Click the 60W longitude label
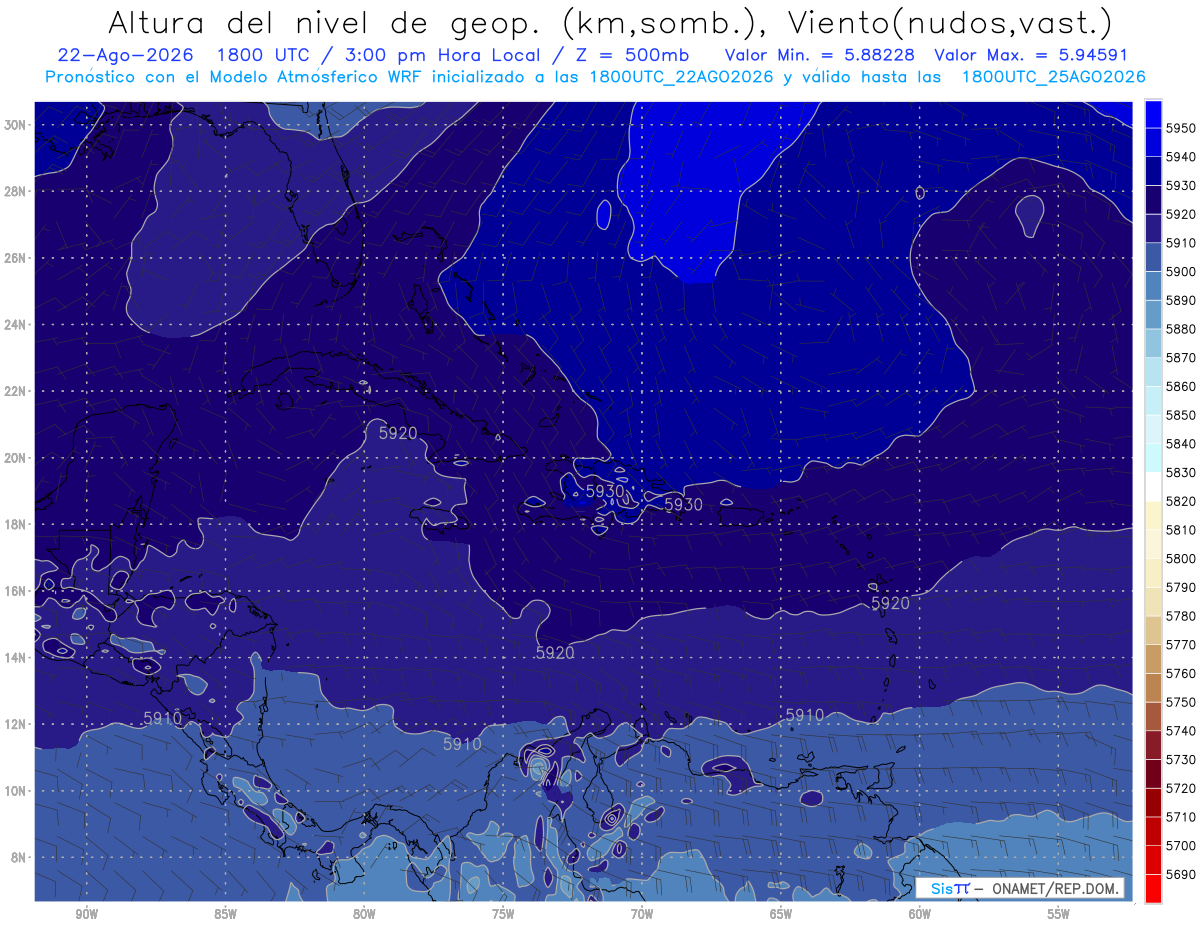1200x927 pixels. click(920, 914)
